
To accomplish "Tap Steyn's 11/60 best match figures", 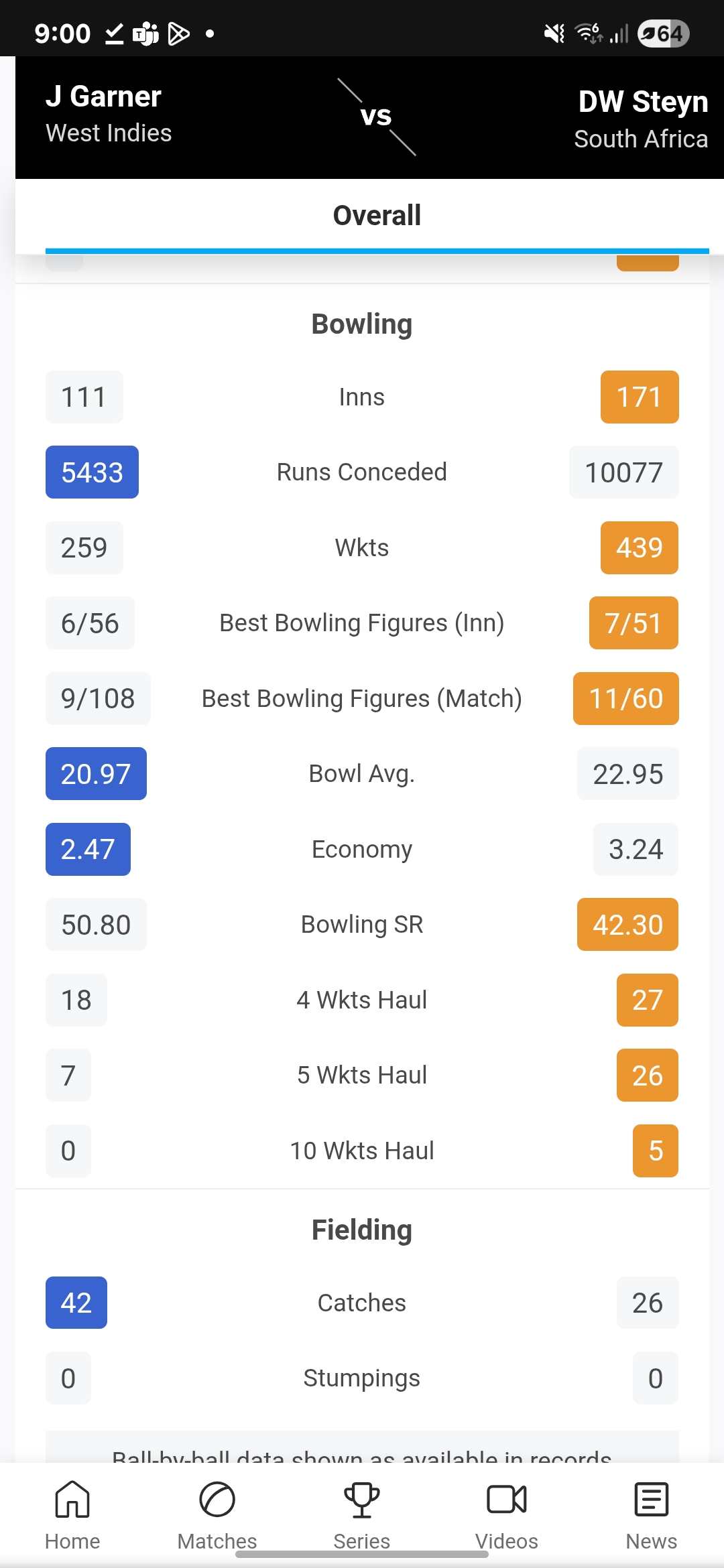I will click(625, 699).
